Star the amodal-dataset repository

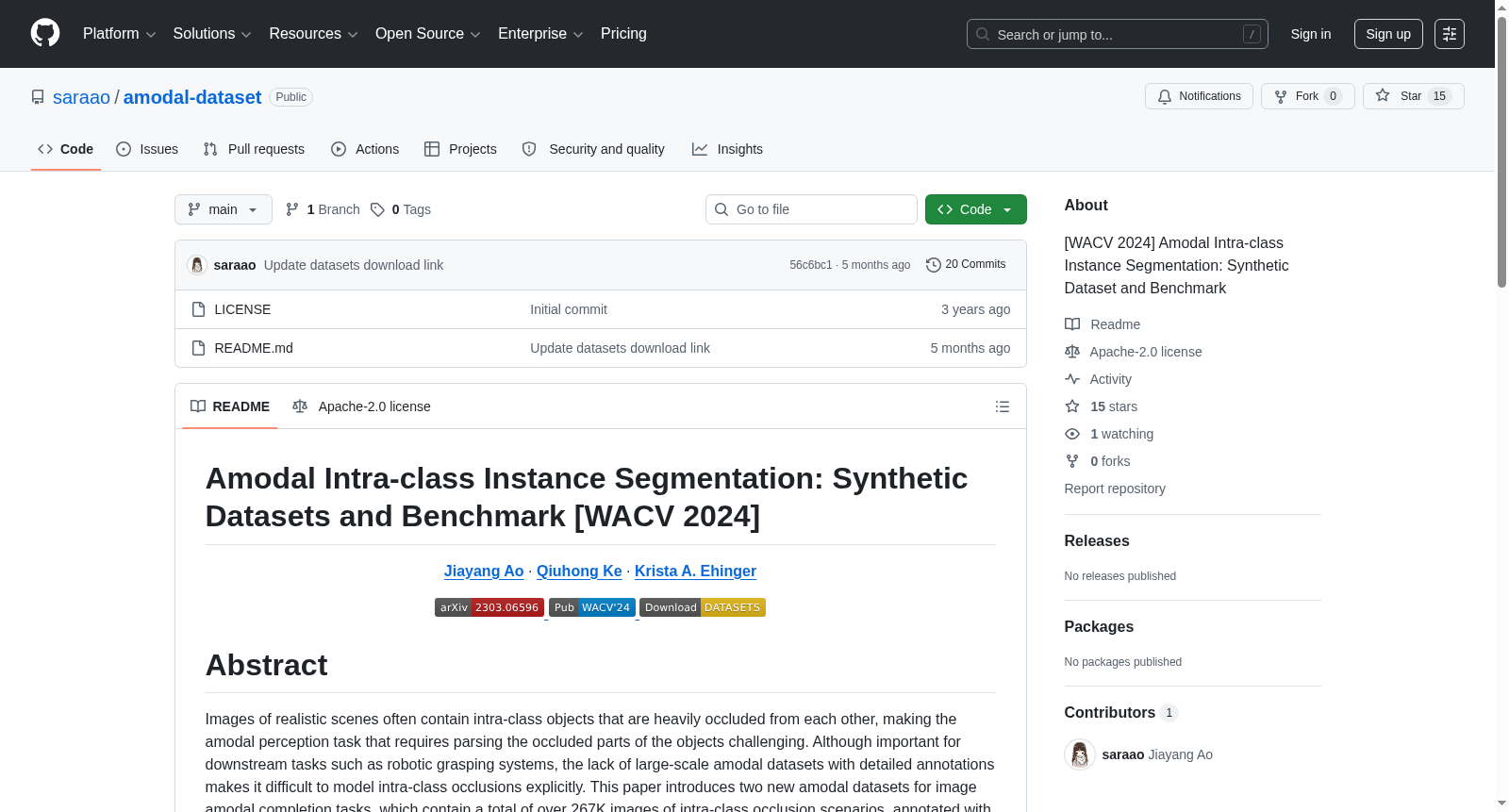click(x=1413, y=96)
